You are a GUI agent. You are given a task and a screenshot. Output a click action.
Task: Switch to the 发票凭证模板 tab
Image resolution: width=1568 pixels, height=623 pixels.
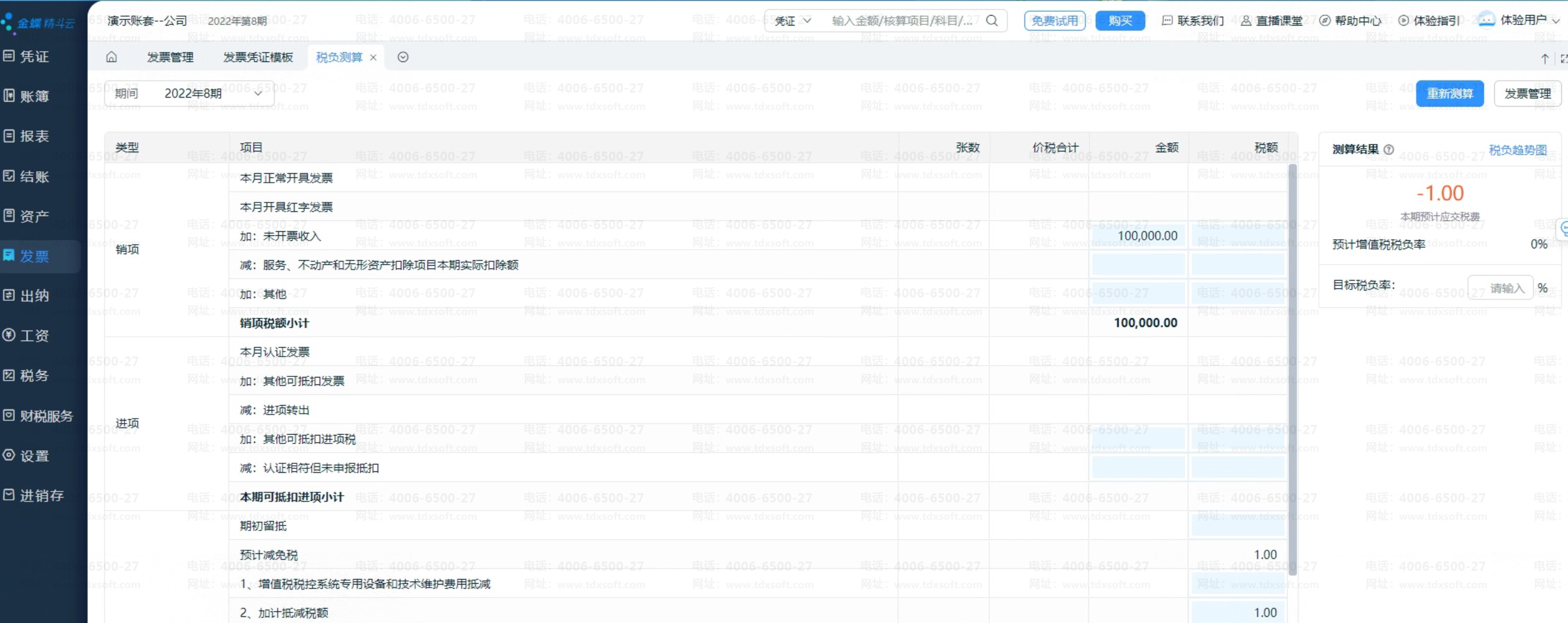click(258, 58)
